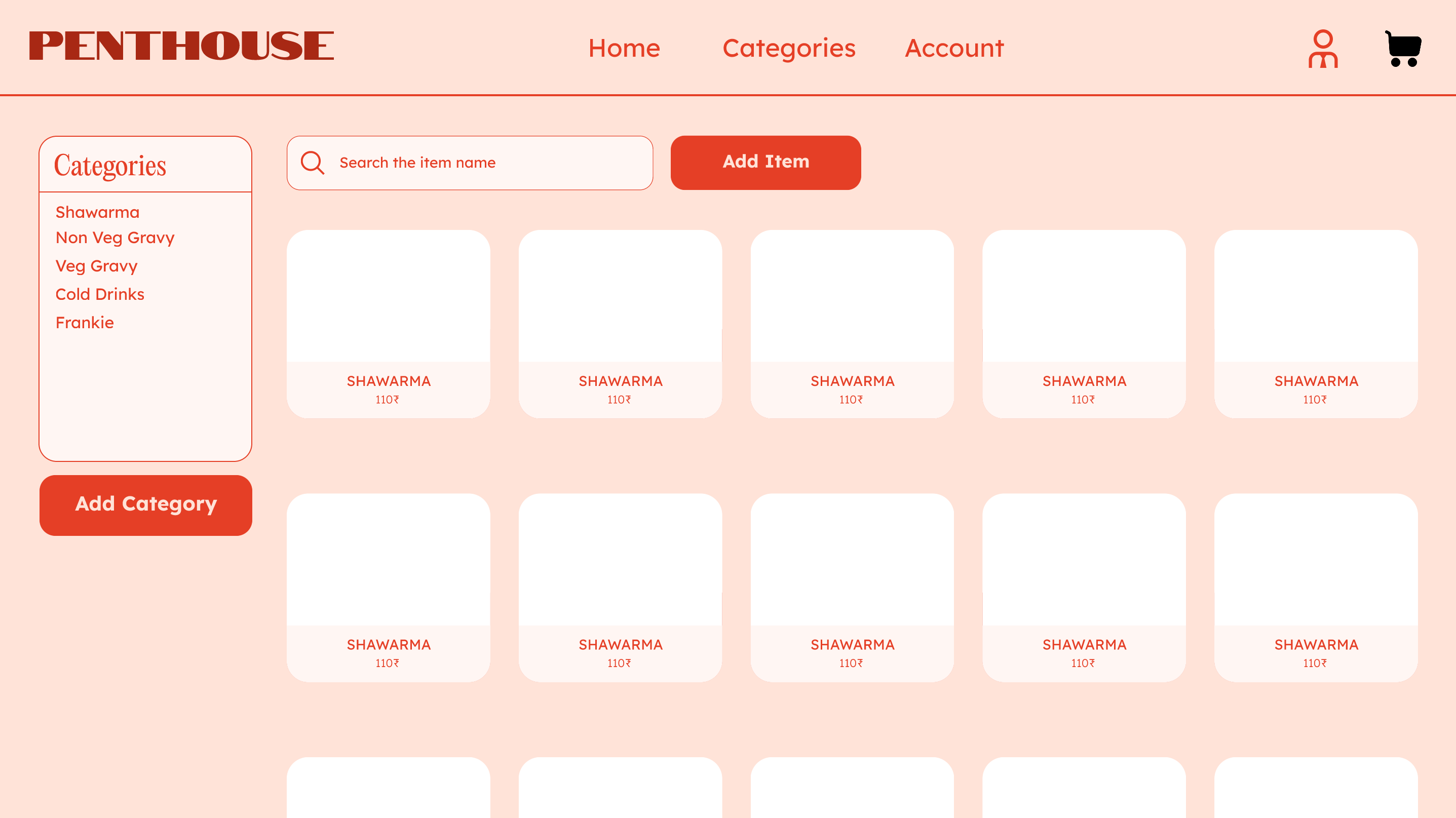Select the Cold Drinks category
This screenshot has height=818, width=1456.
pos(100,294)
